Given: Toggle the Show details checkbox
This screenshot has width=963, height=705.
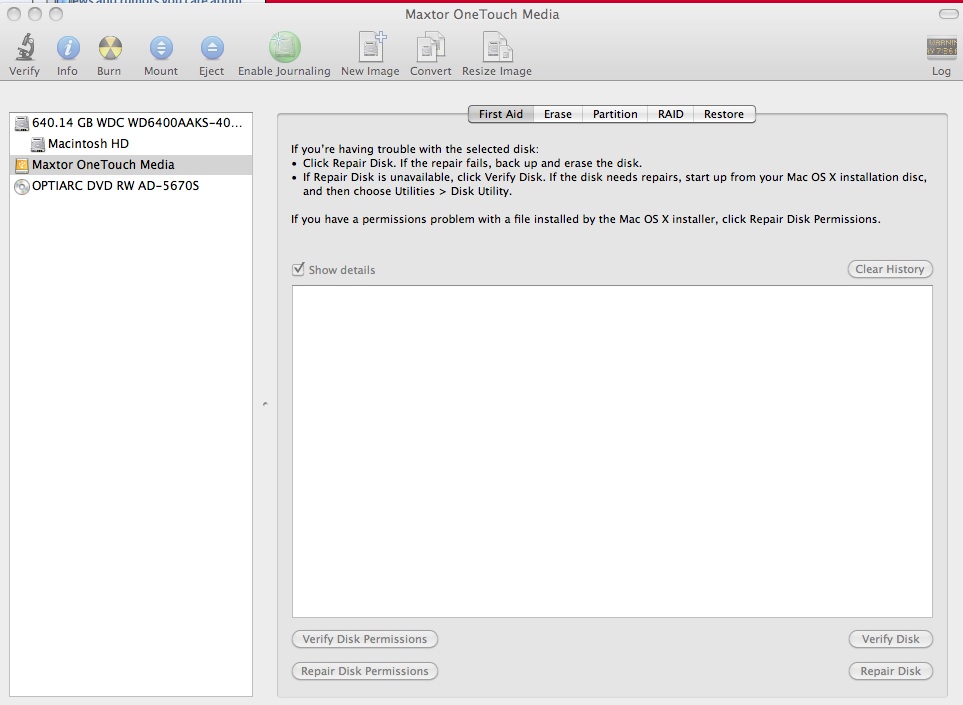Looking at the screenshot, I should (x=298, y=269).
